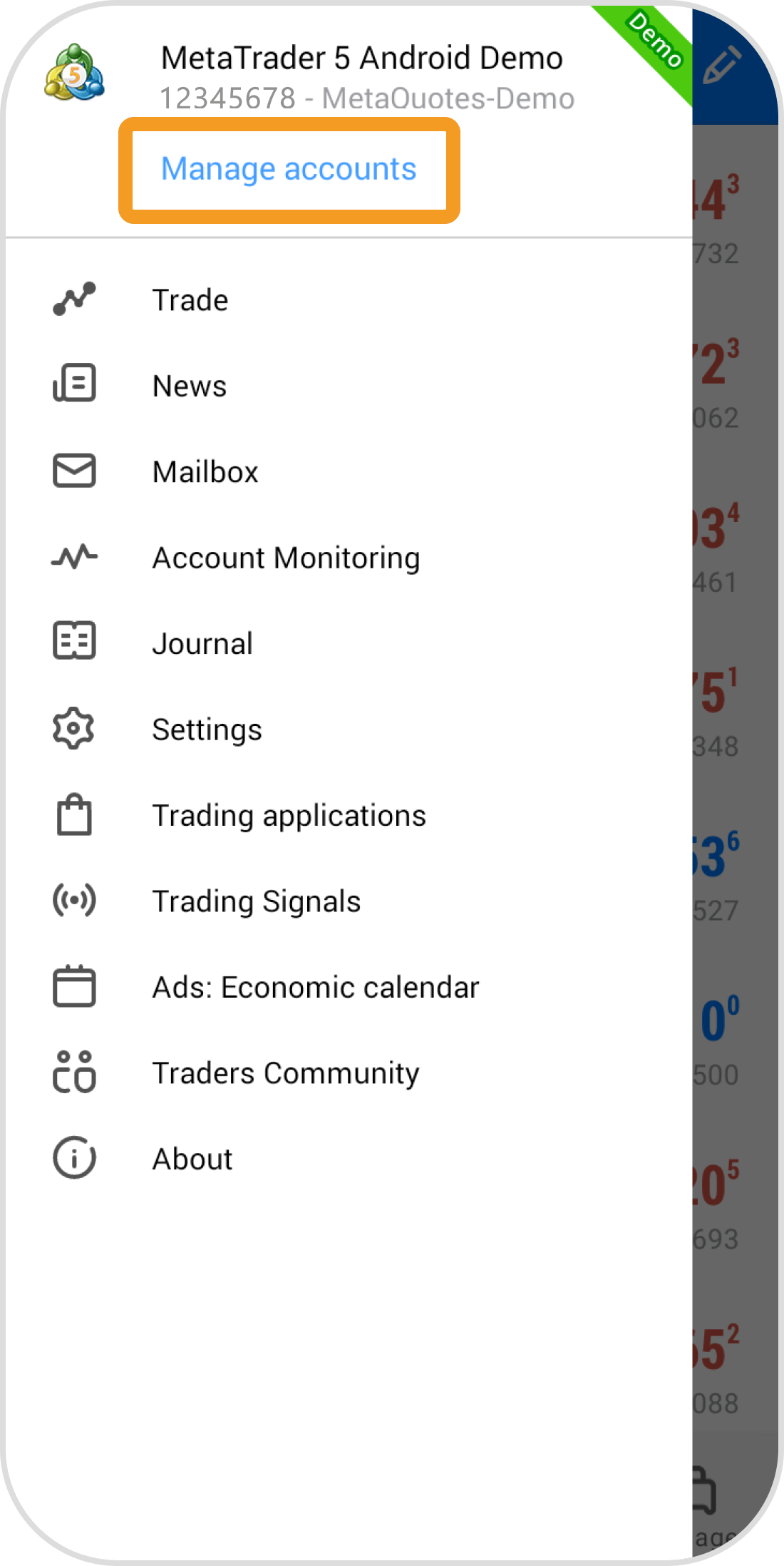This screenshot has height=1566, width=784.
Task: Tap the Account Monitoring pulse icon
Action: tap(74, 556)
